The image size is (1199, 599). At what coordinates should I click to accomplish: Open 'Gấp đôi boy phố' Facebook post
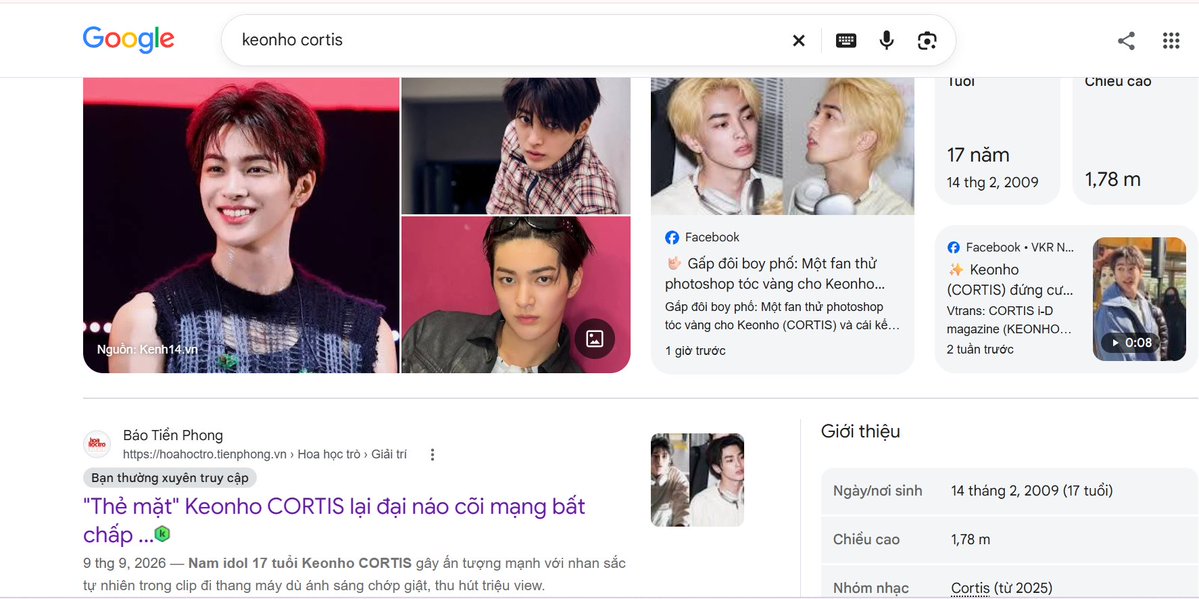click(x=773, y=274)
